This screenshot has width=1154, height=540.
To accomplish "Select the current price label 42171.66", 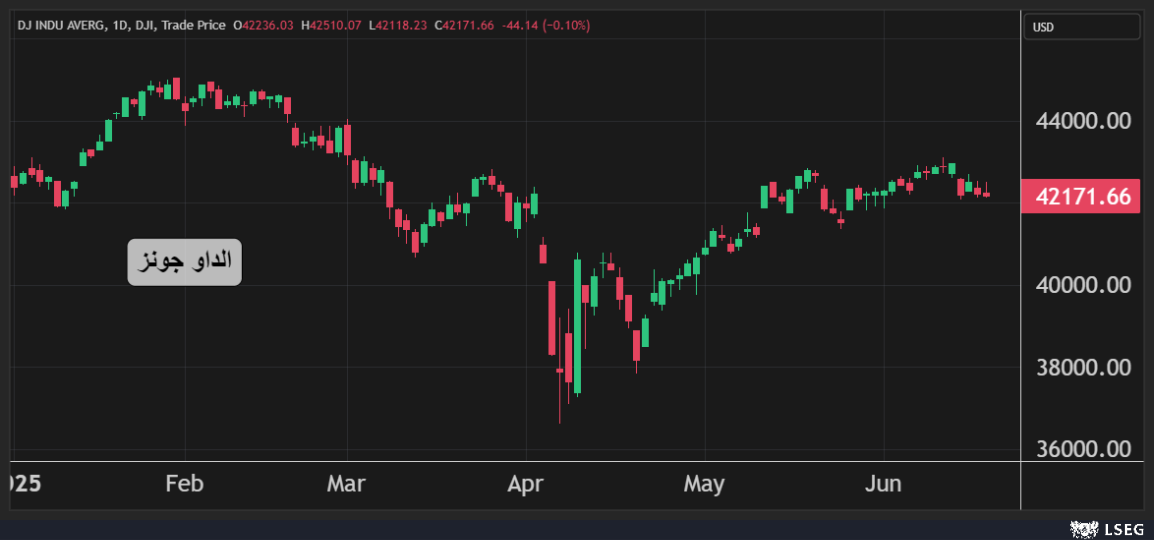I will pos(1082,197).
